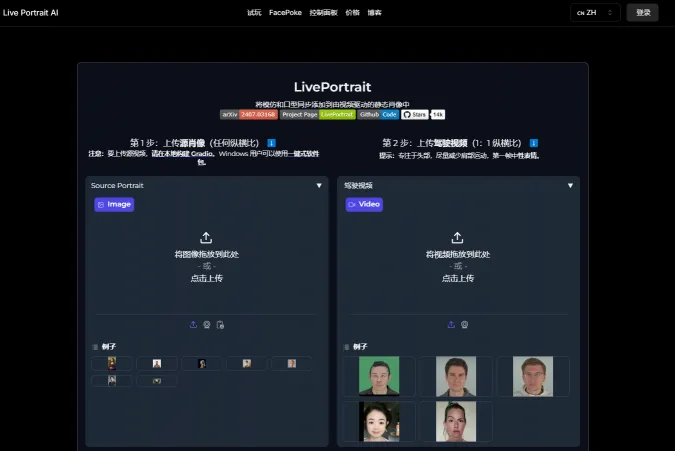Choose upload source icon under 驾驶视频

coord(451,324)
